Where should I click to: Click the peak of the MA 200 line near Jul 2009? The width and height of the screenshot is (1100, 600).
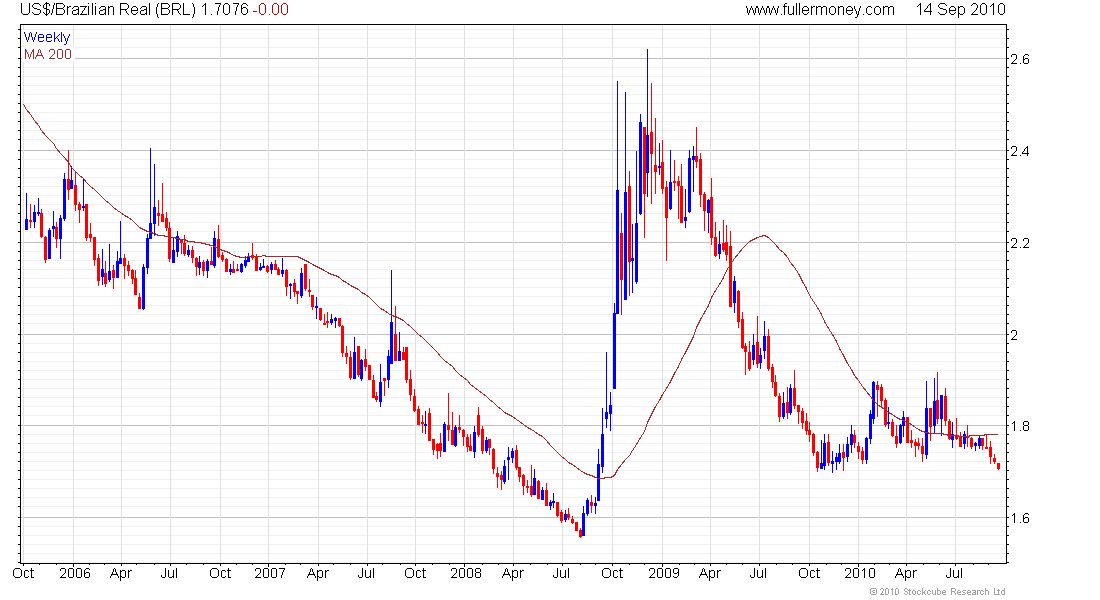[763, 236]
